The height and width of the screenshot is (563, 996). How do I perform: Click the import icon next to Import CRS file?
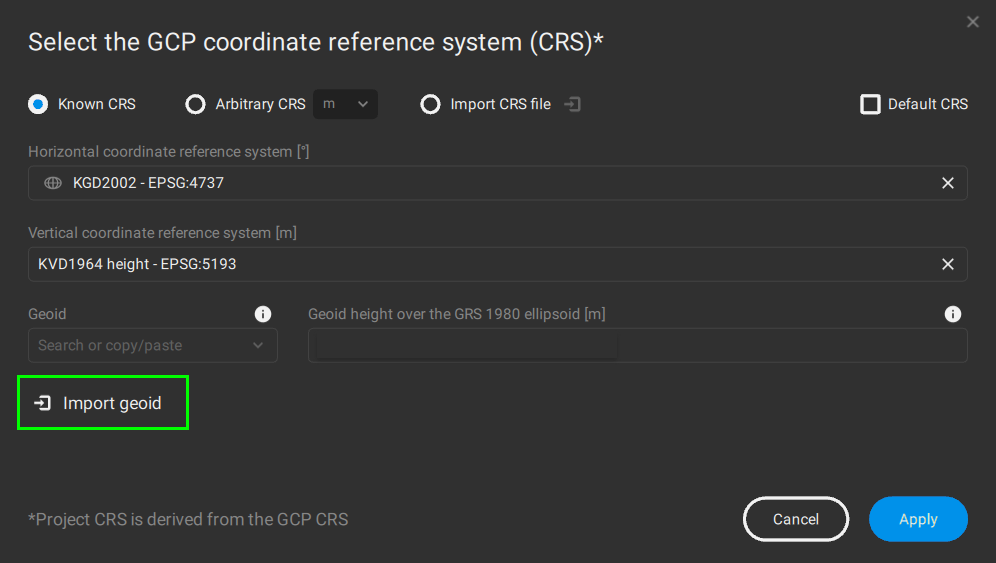click(x=572, y=104)
